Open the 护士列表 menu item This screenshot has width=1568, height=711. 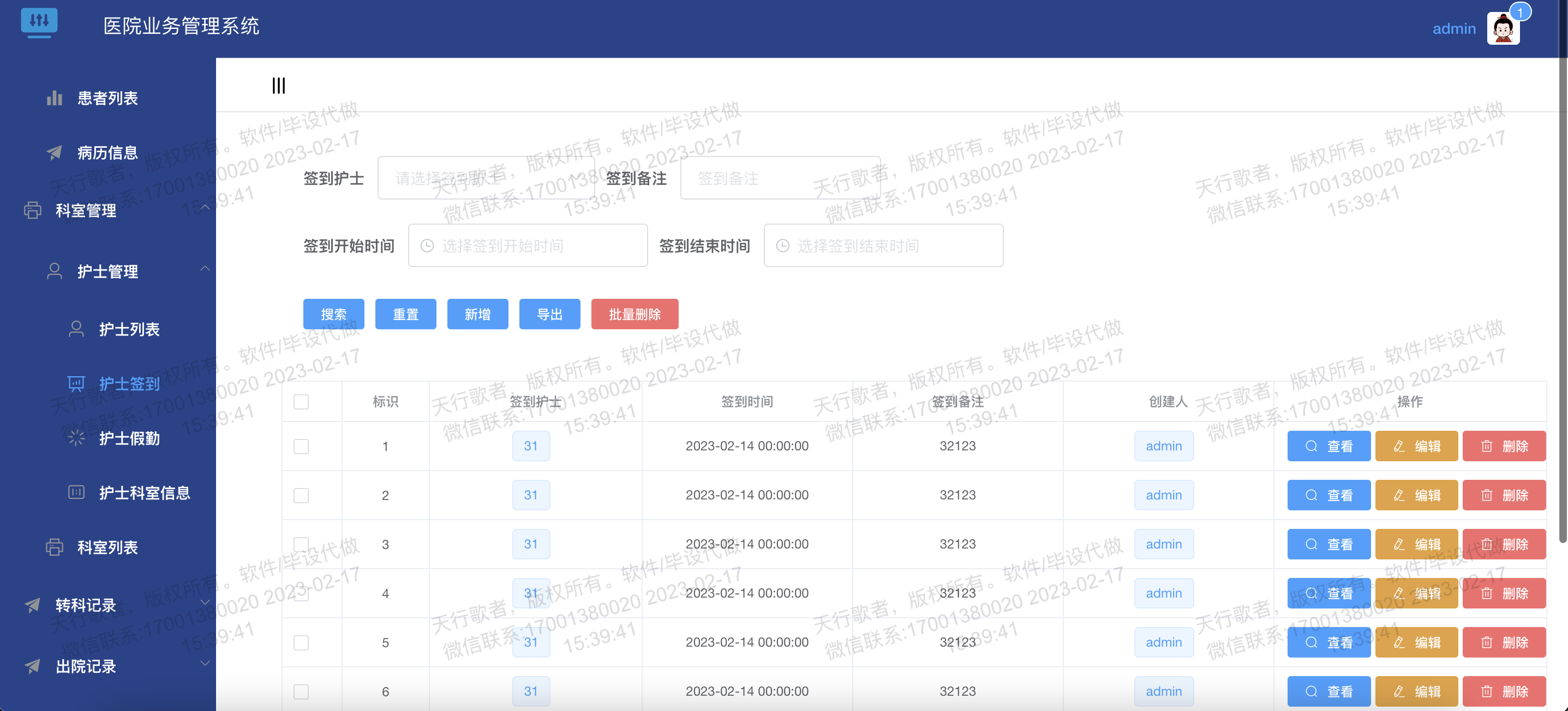tap(129, 329)
